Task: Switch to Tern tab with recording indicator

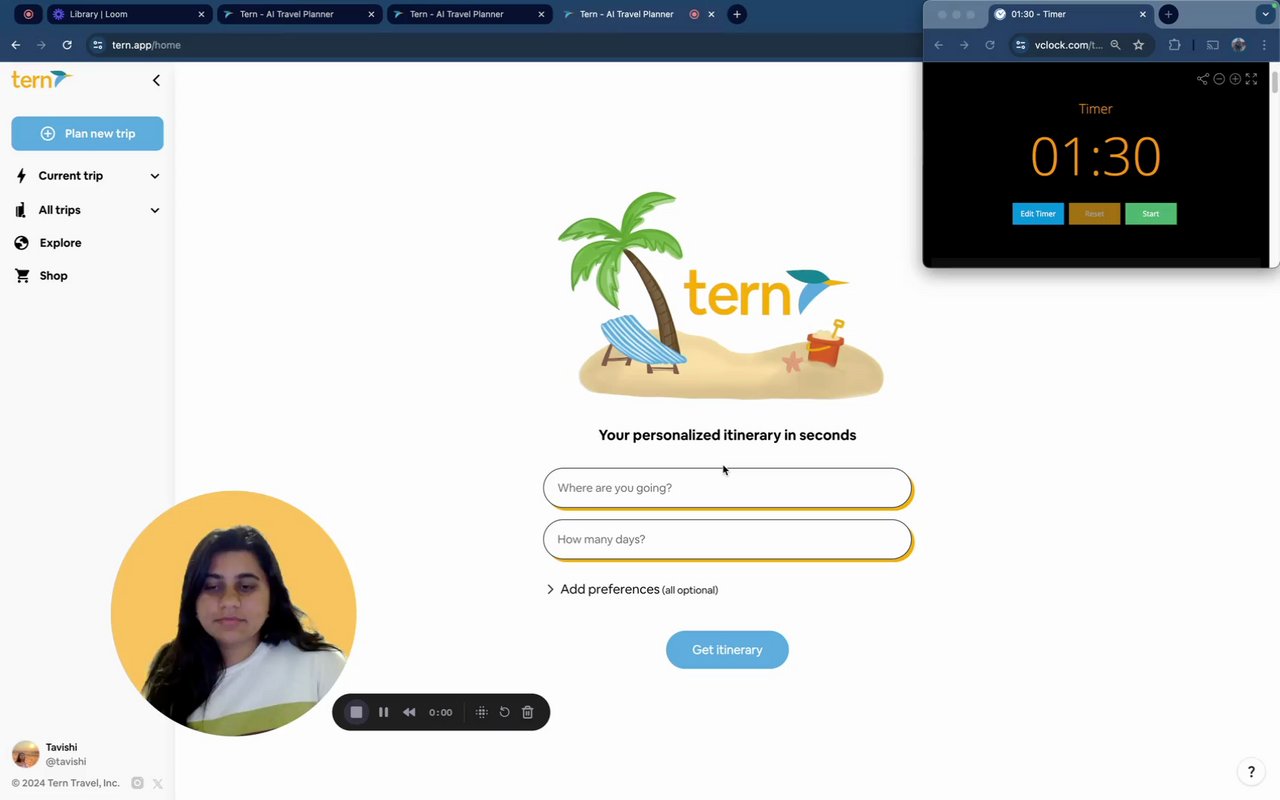Action: (640, 14)
